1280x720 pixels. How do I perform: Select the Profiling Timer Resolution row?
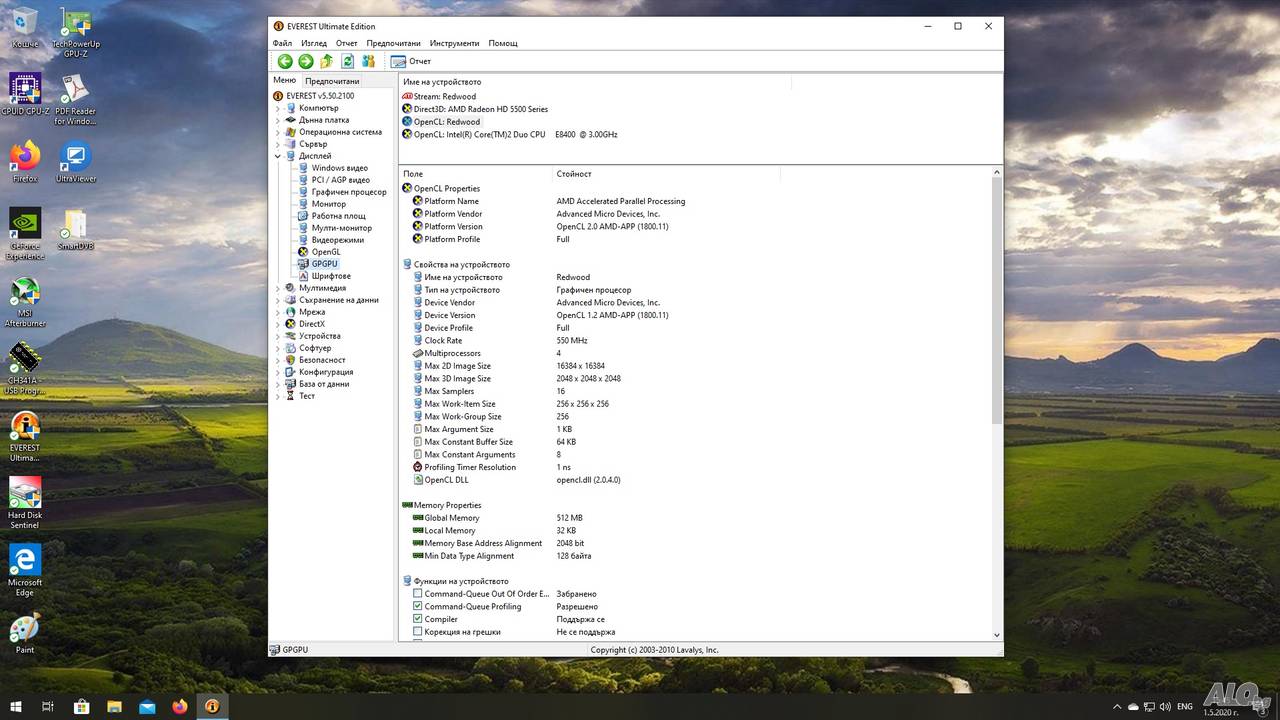pyautogui.click(x=695, y=467)
